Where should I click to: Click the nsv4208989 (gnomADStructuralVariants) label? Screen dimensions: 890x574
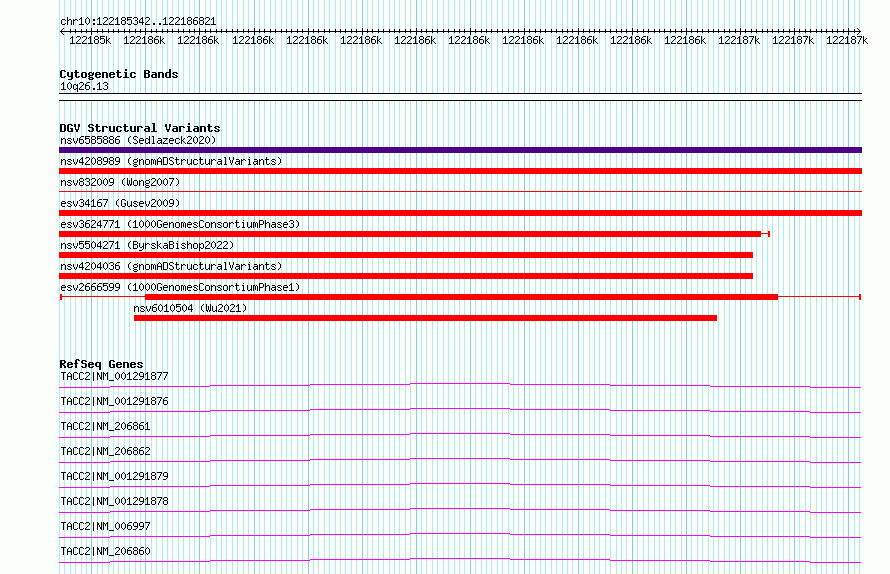(171, 161)
